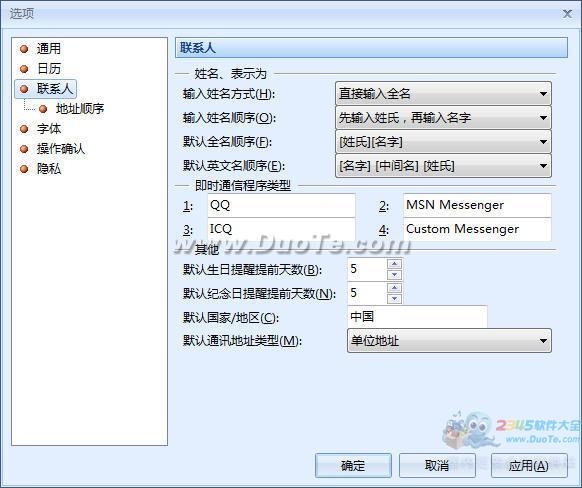582x488 pixels.
Task: Decrease anniversary reminder days with down arrow
Action: coord(394,298)
